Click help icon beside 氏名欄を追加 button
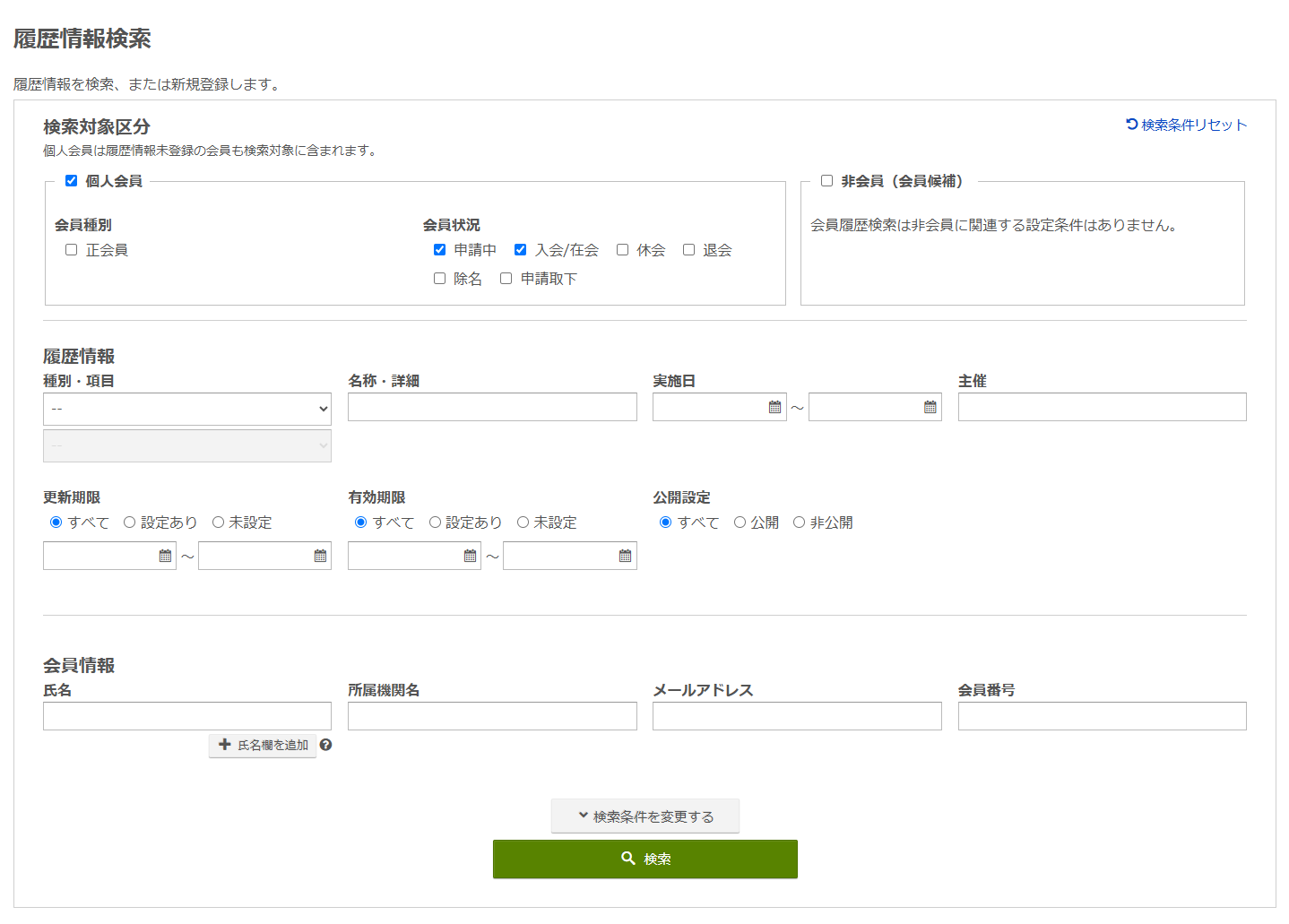The image size is (1289, 924). (326, 745)
